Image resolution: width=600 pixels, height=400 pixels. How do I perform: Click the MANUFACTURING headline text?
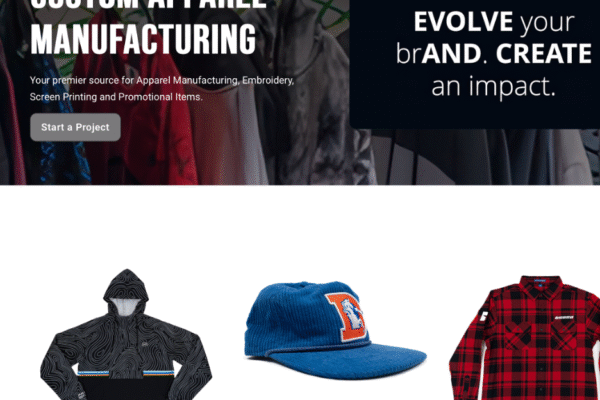143,39
